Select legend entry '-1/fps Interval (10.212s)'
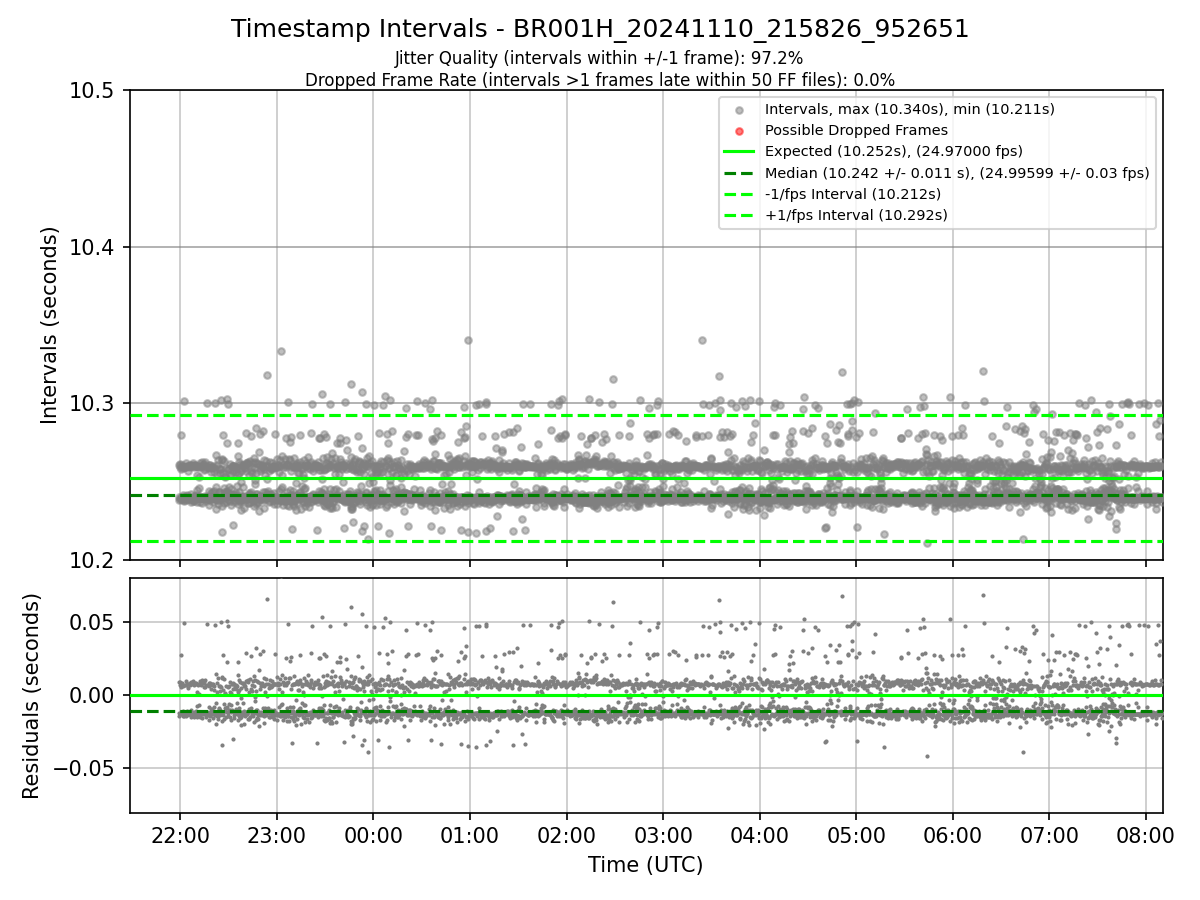1200x900 pixels. 853,193
